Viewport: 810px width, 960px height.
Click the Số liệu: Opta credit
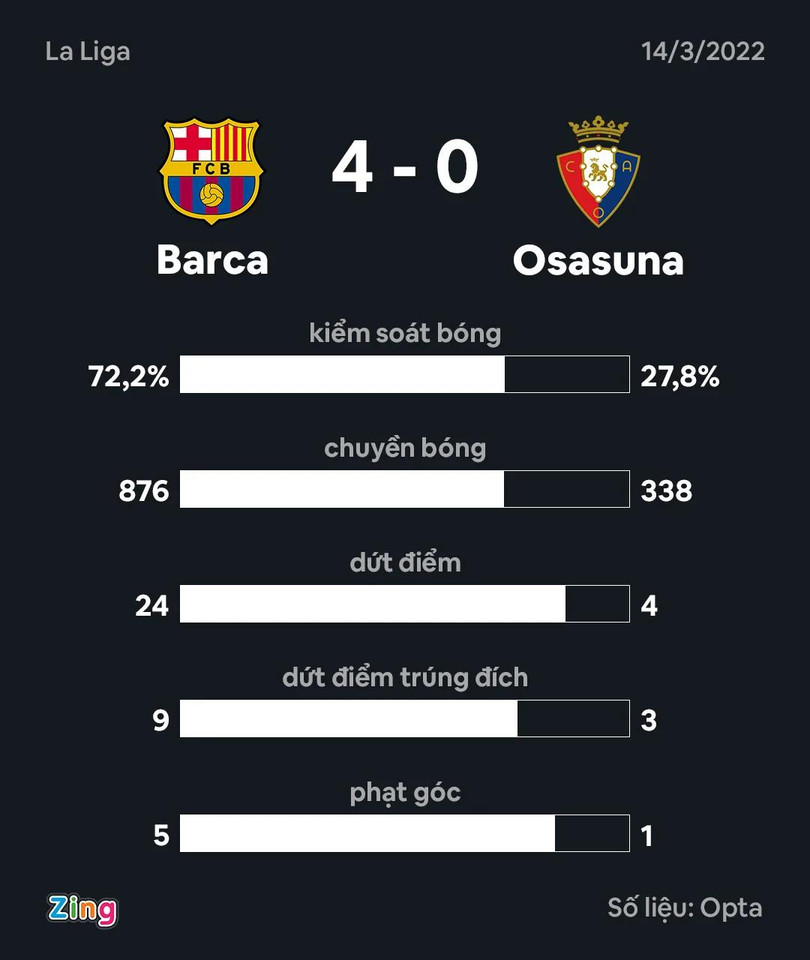(x=685, y=908)
